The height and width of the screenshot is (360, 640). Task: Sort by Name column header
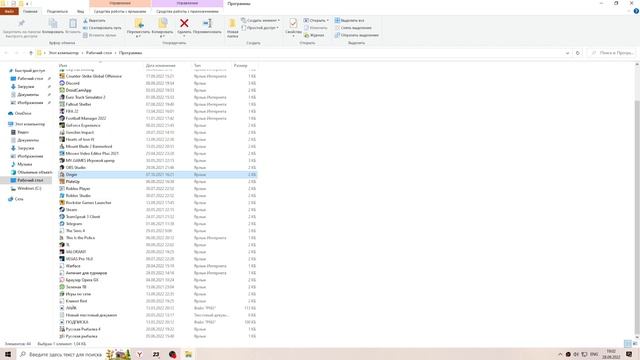point(62,65)
